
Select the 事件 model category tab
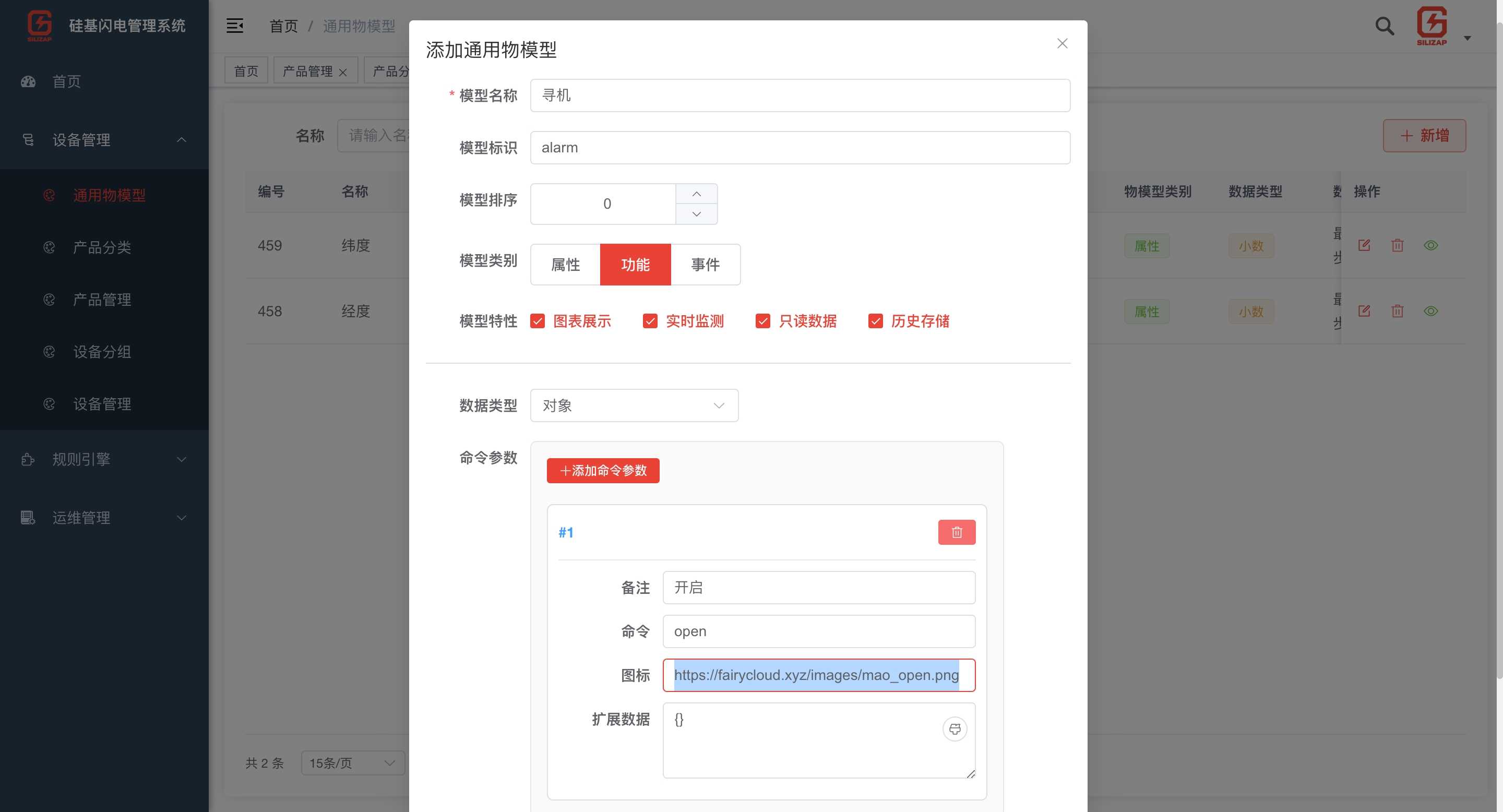pyautogui.click(x=705, y=264)
